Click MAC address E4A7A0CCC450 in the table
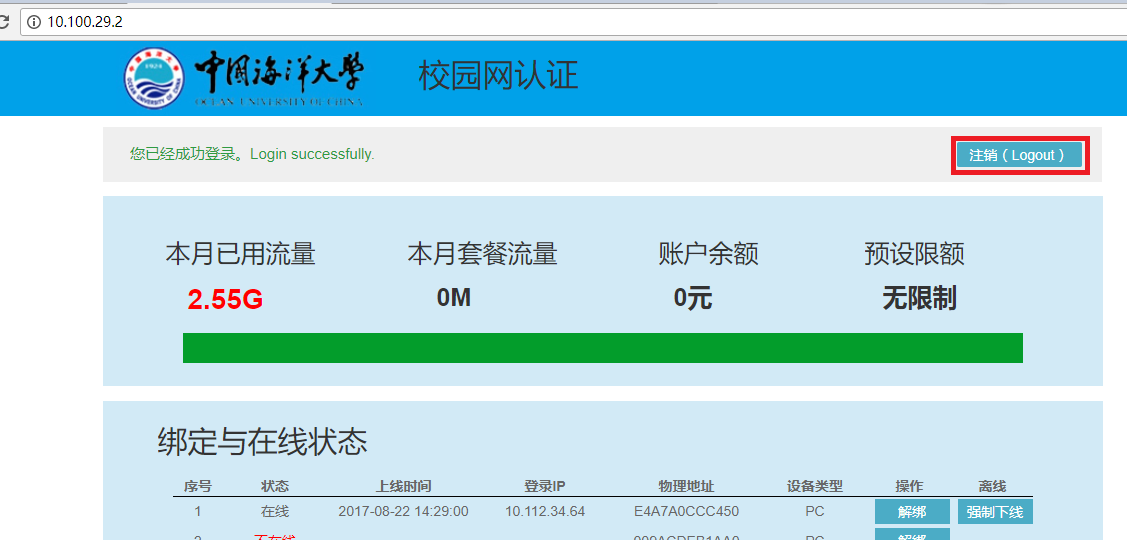Screen dimensions: 1127x540 click(686, 512)
